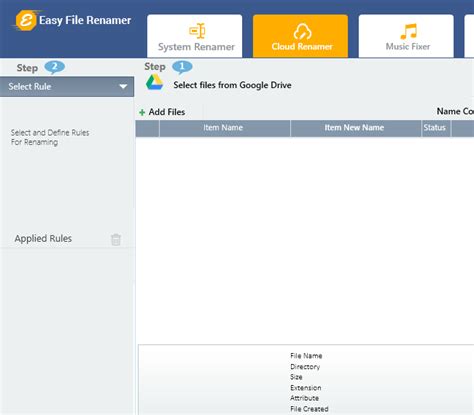The width and height of the screenshot is (474, 415).
Task: Click the music note icon on Music Fixer
Action: [x=408, y=32]
